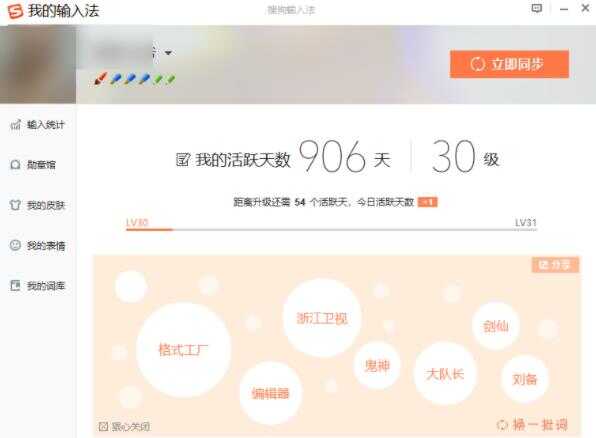This screenshot has height=438, width=596.
Task: Click 换一批词 to refresh words
Action: click(533, 424)
